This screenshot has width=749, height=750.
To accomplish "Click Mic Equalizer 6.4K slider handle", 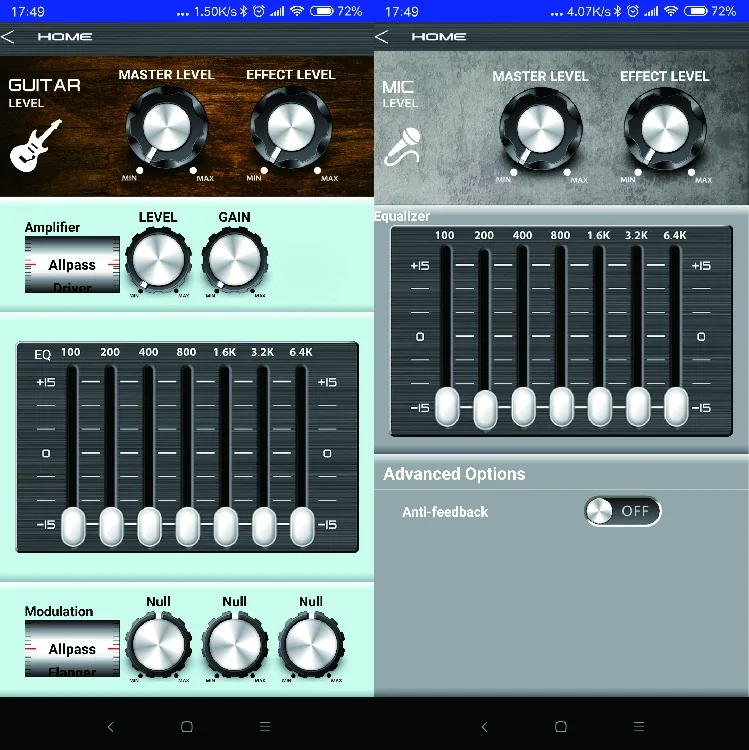I will tap(676, 407).
